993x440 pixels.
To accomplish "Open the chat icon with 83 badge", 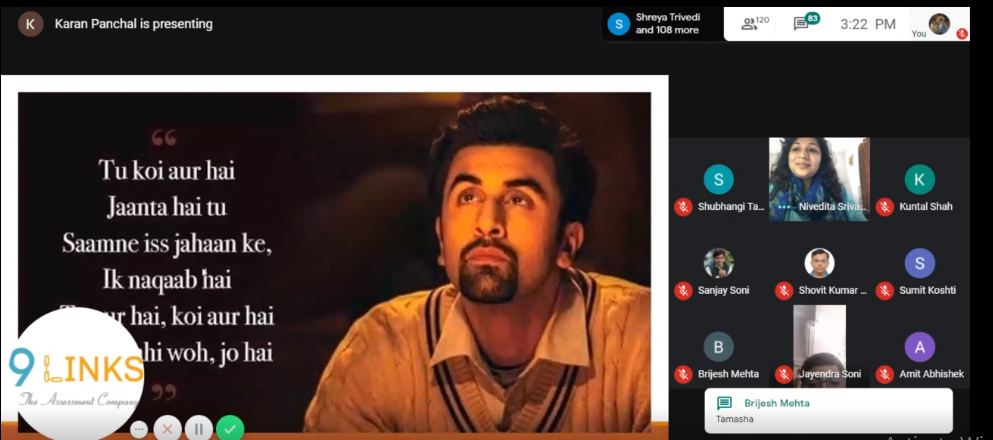I will click(x=806, y=23).
